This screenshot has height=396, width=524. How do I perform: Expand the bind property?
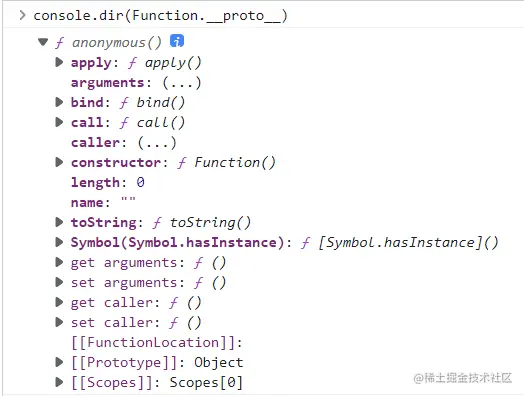click(59, 102)
